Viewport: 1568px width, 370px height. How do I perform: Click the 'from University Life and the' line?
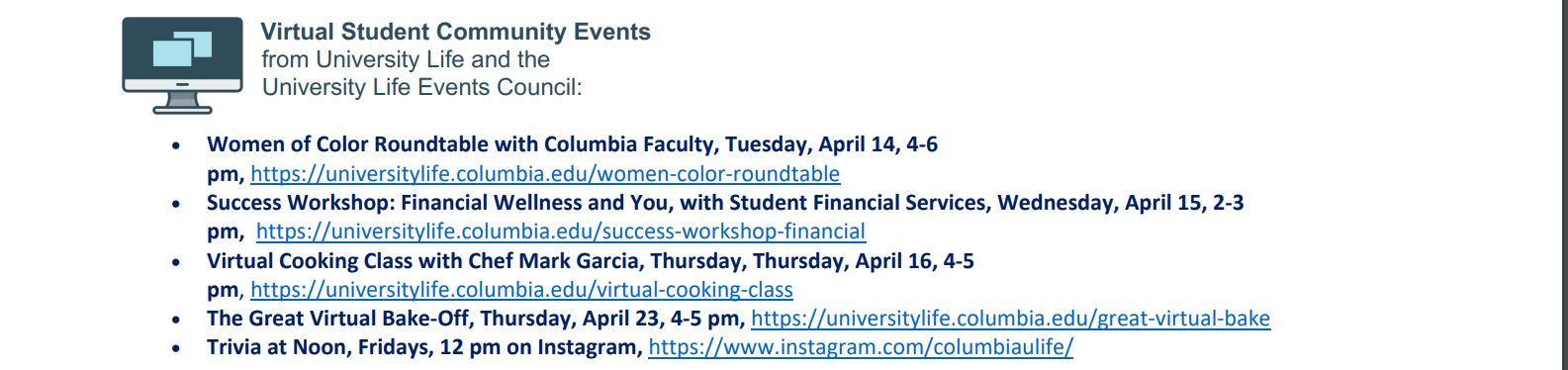coord(406,59)
